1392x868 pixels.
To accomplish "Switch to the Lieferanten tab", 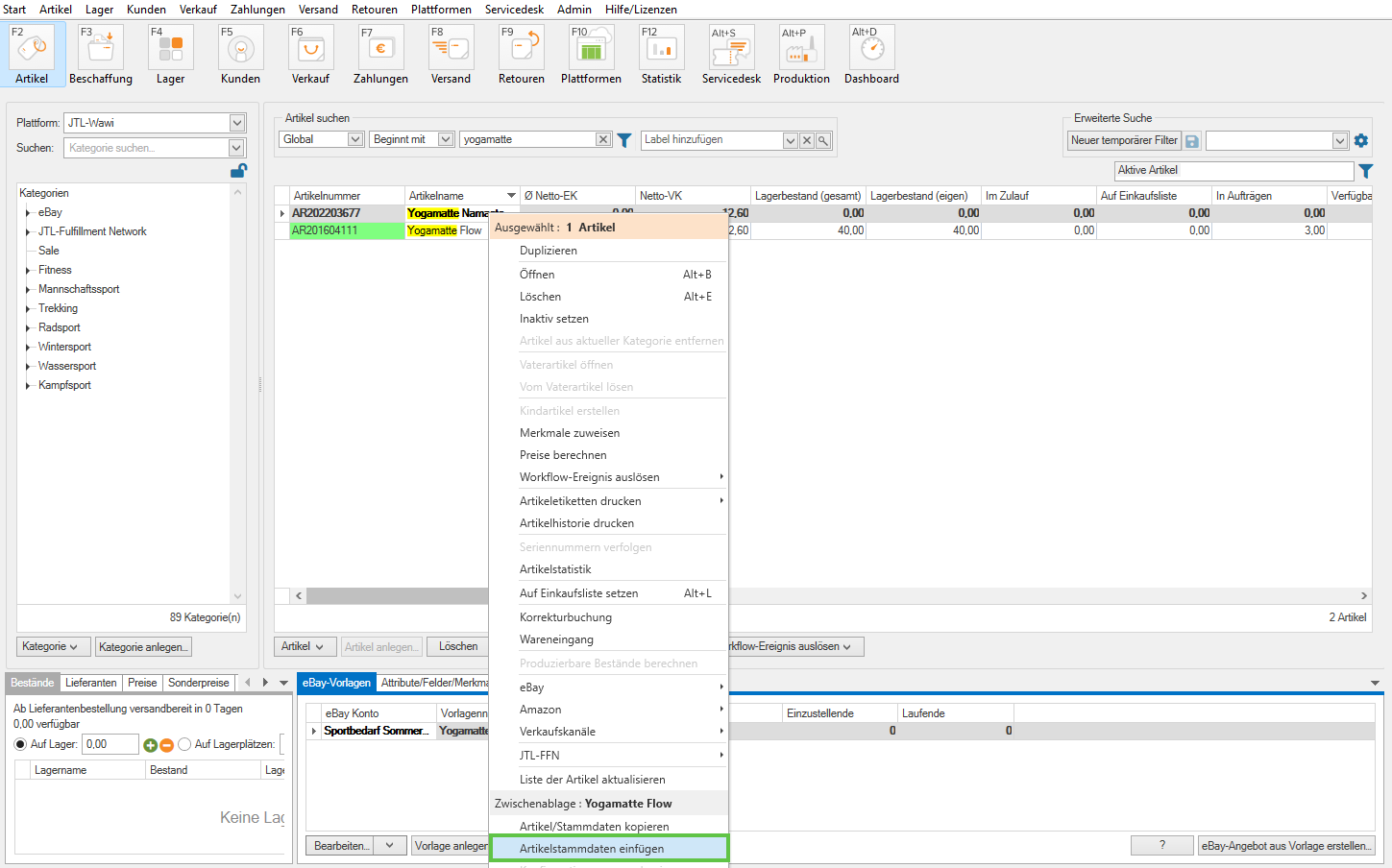I will [90, 683].
